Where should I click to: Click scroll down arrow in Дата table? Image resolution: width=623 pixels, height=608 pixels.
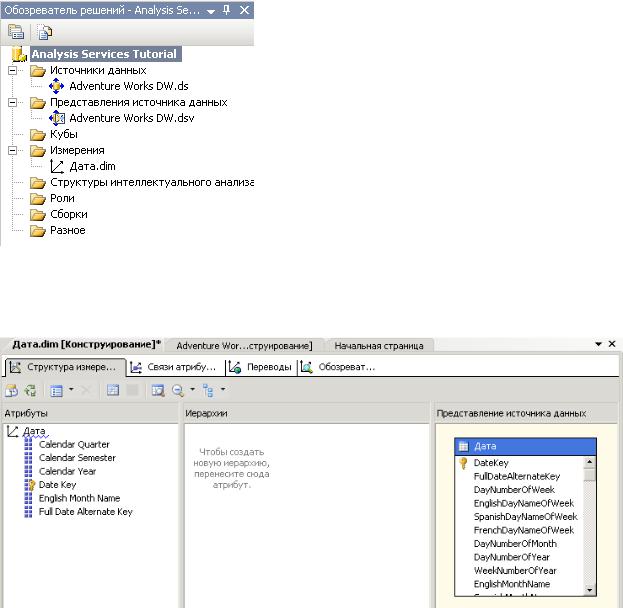pos(590,590)
